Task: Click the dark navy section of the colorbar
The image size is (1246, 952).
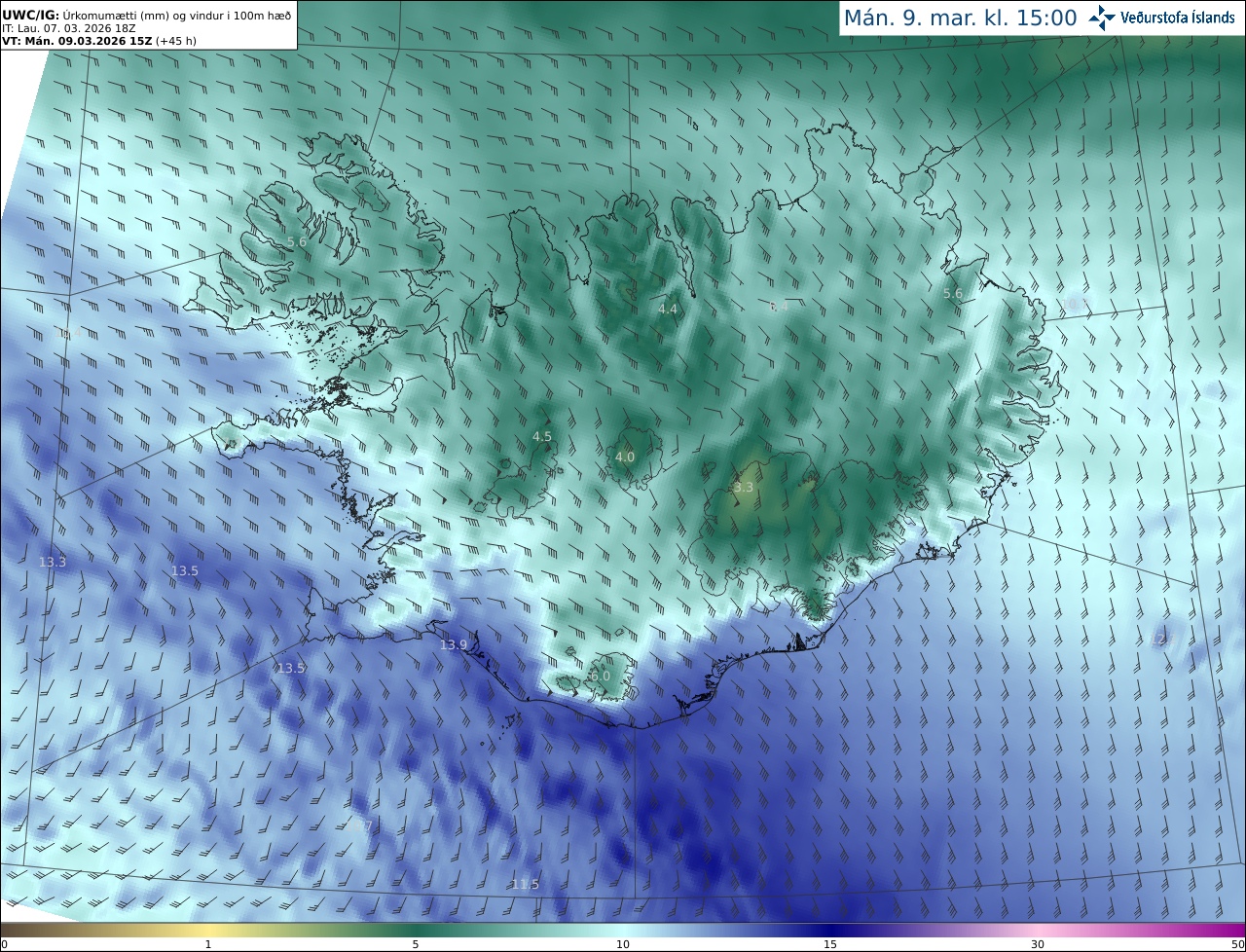Action: coord(830,930)
